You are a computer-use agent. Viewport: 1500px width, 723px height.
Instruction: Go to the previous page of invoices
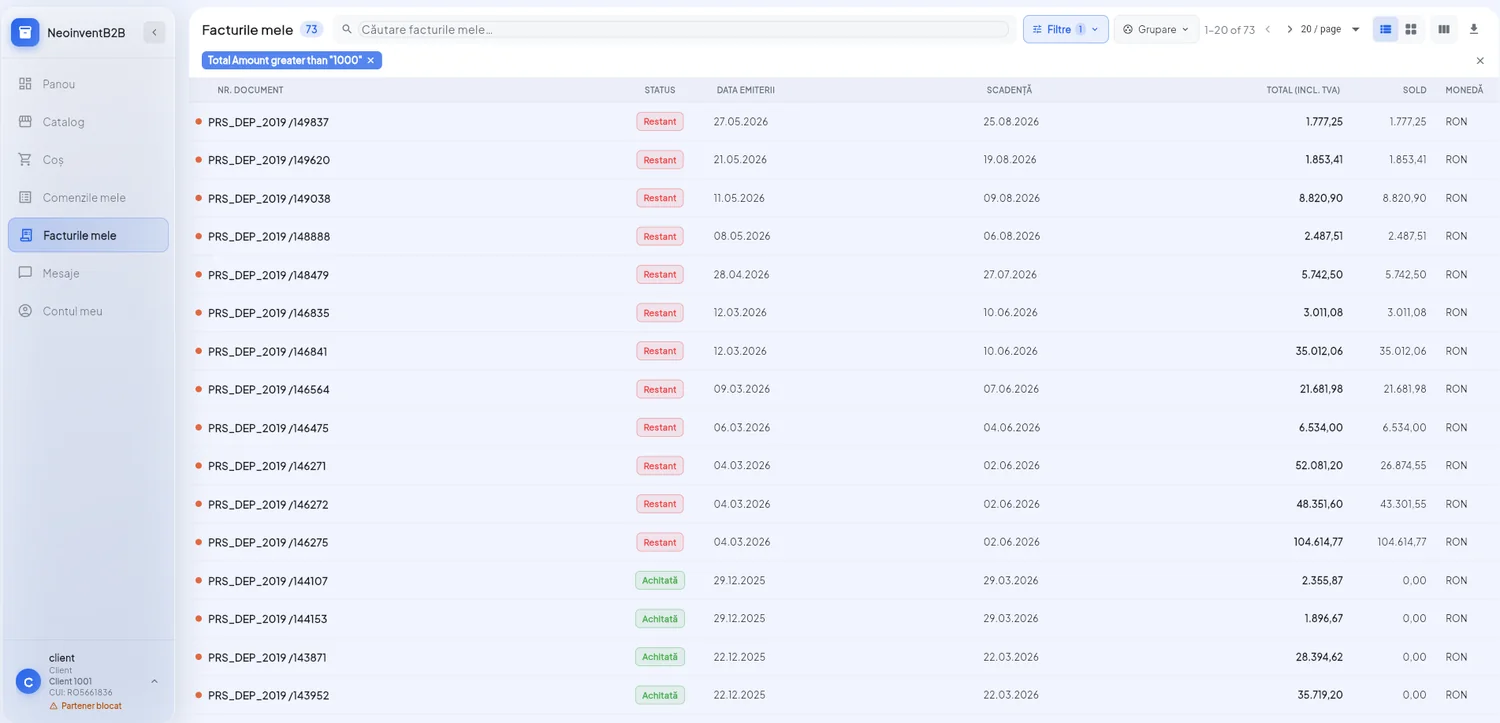[x=1268, y=30]
